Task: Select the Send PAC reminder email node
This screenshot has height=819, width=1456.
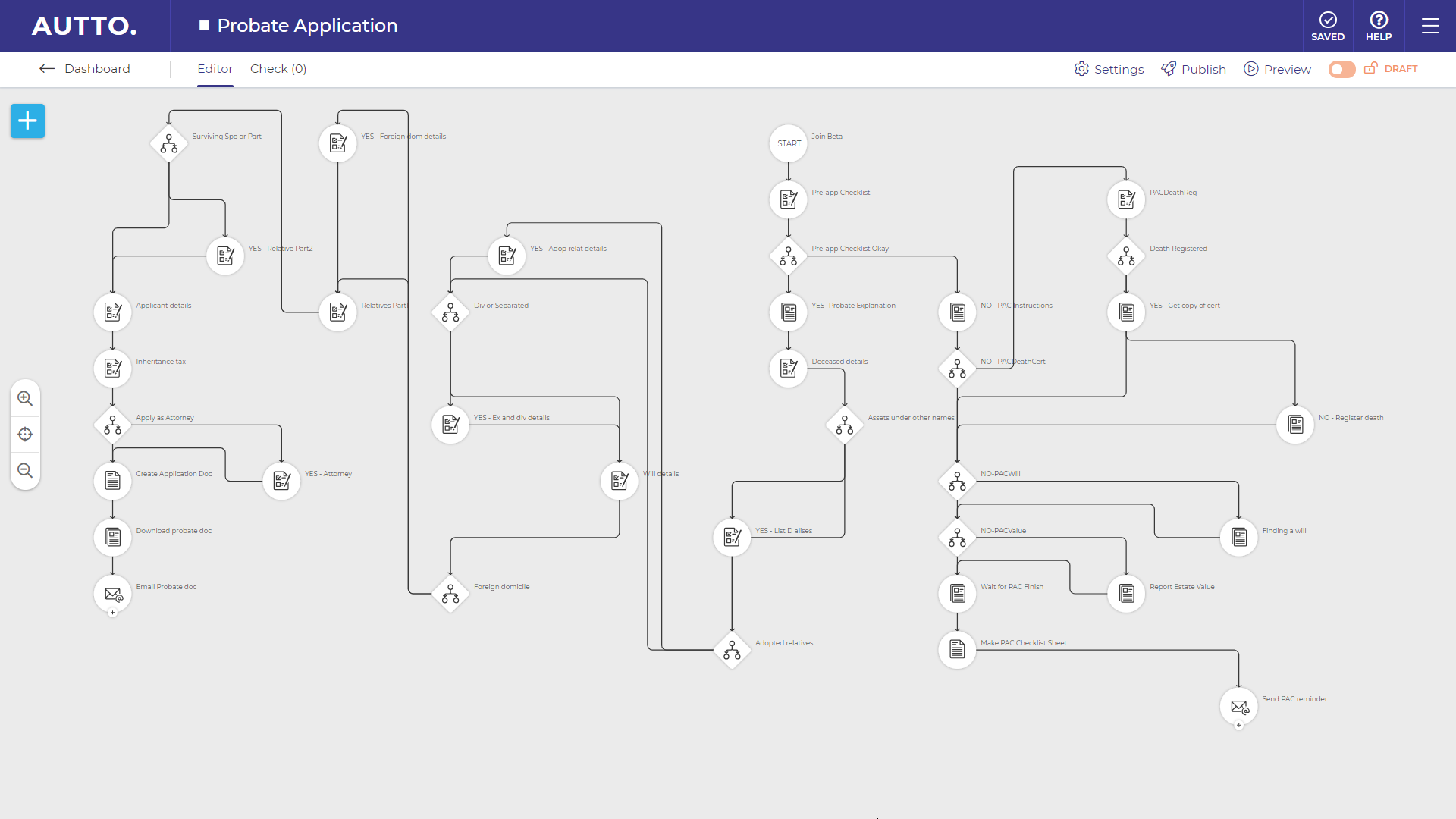Action: click(x=1239, y=706)
